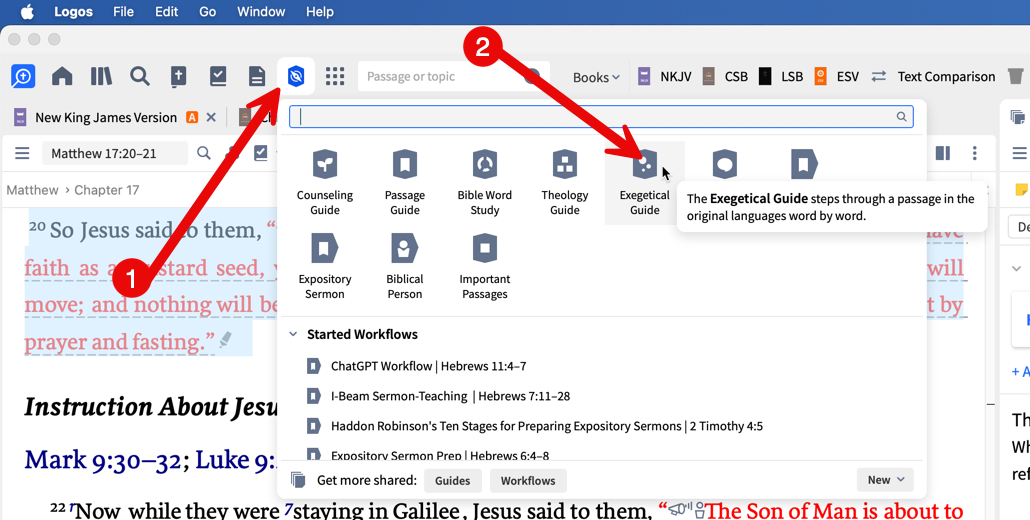Open the Books dropdown

pyautogui.click(x=596, y=77)
